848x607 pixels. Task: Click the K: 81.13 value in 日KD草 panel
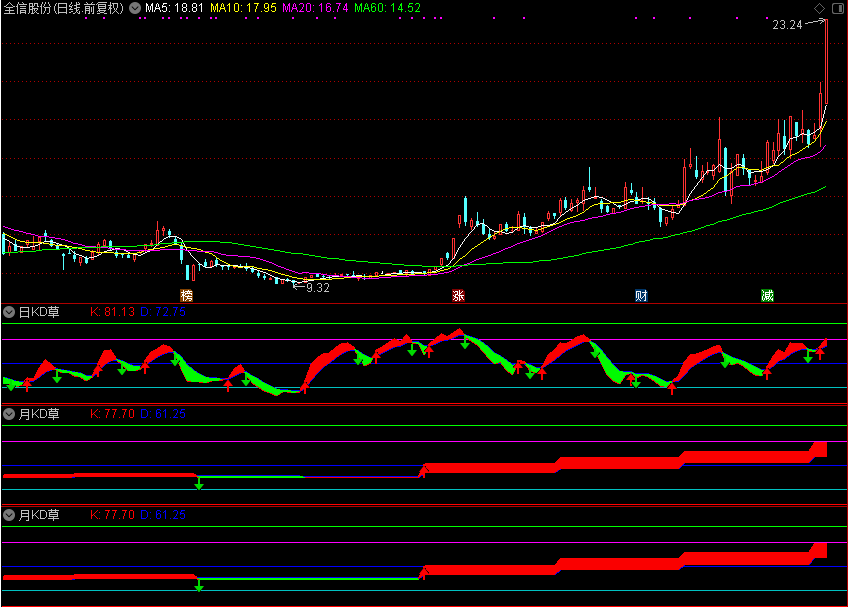(x=112, y=312)
